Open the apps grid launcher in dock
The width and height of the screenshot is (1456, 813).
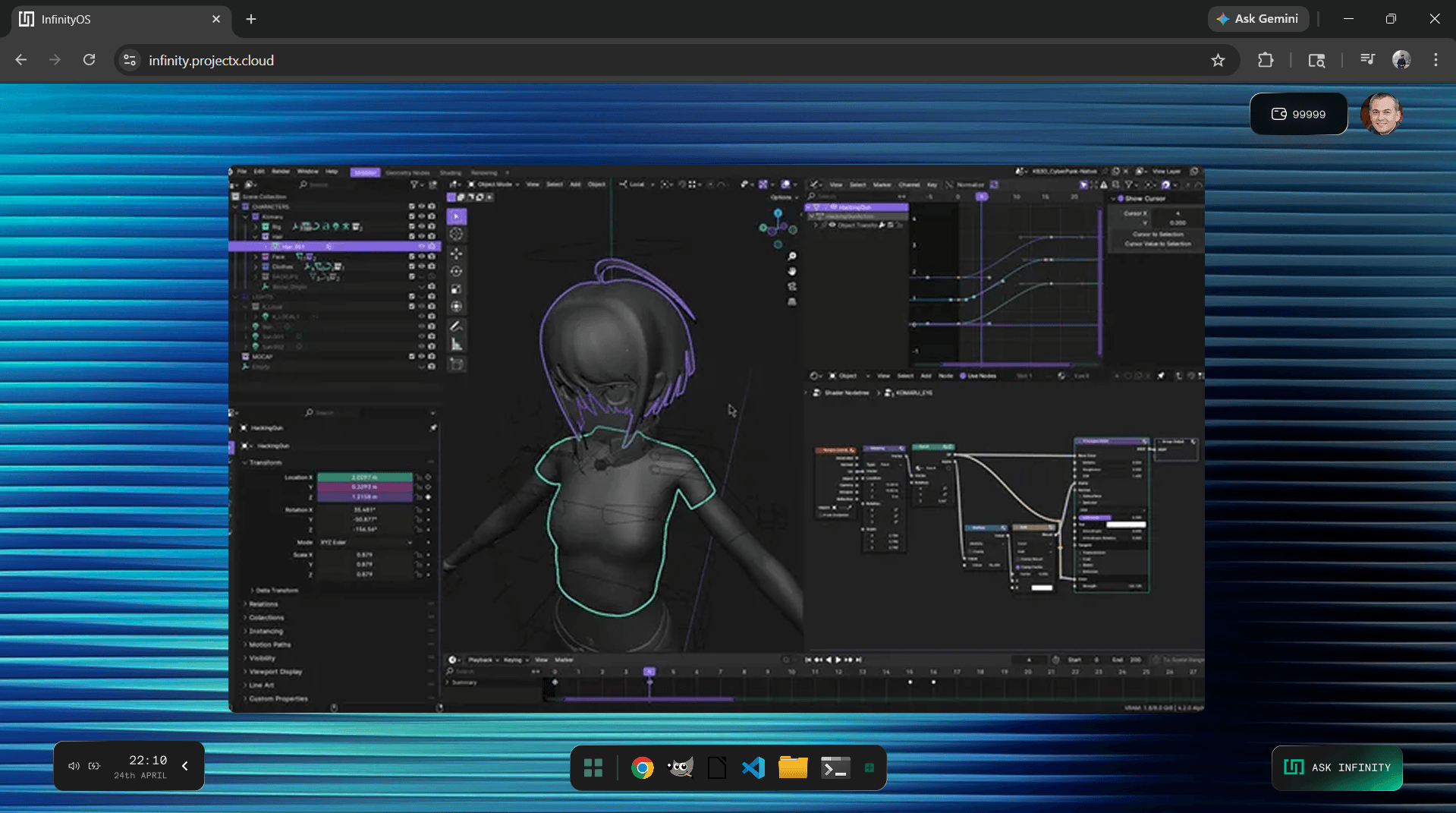(593, 768)
